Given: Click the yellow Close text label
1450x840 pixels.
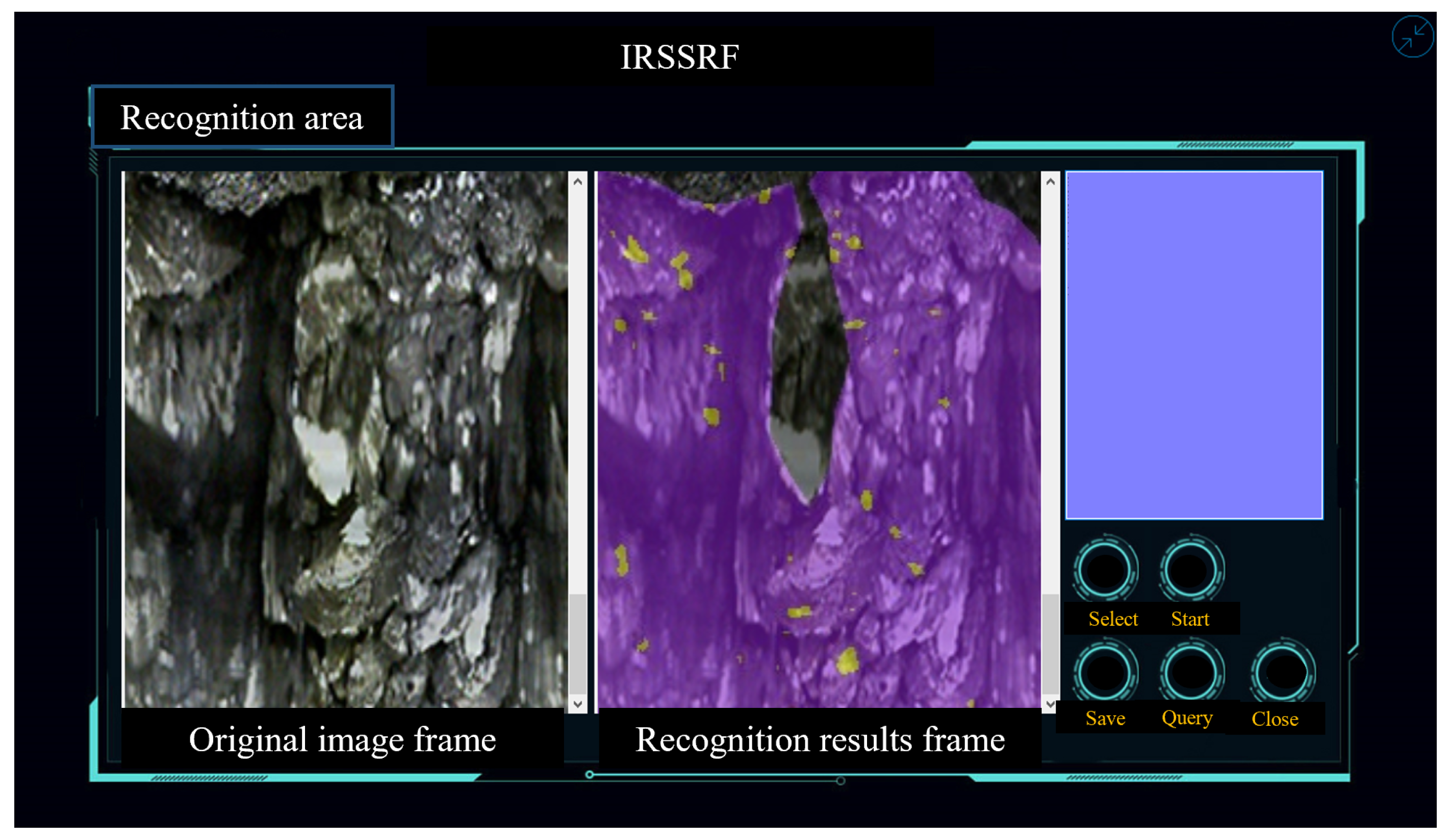Looking at the screenshot, I should 1275,719.
